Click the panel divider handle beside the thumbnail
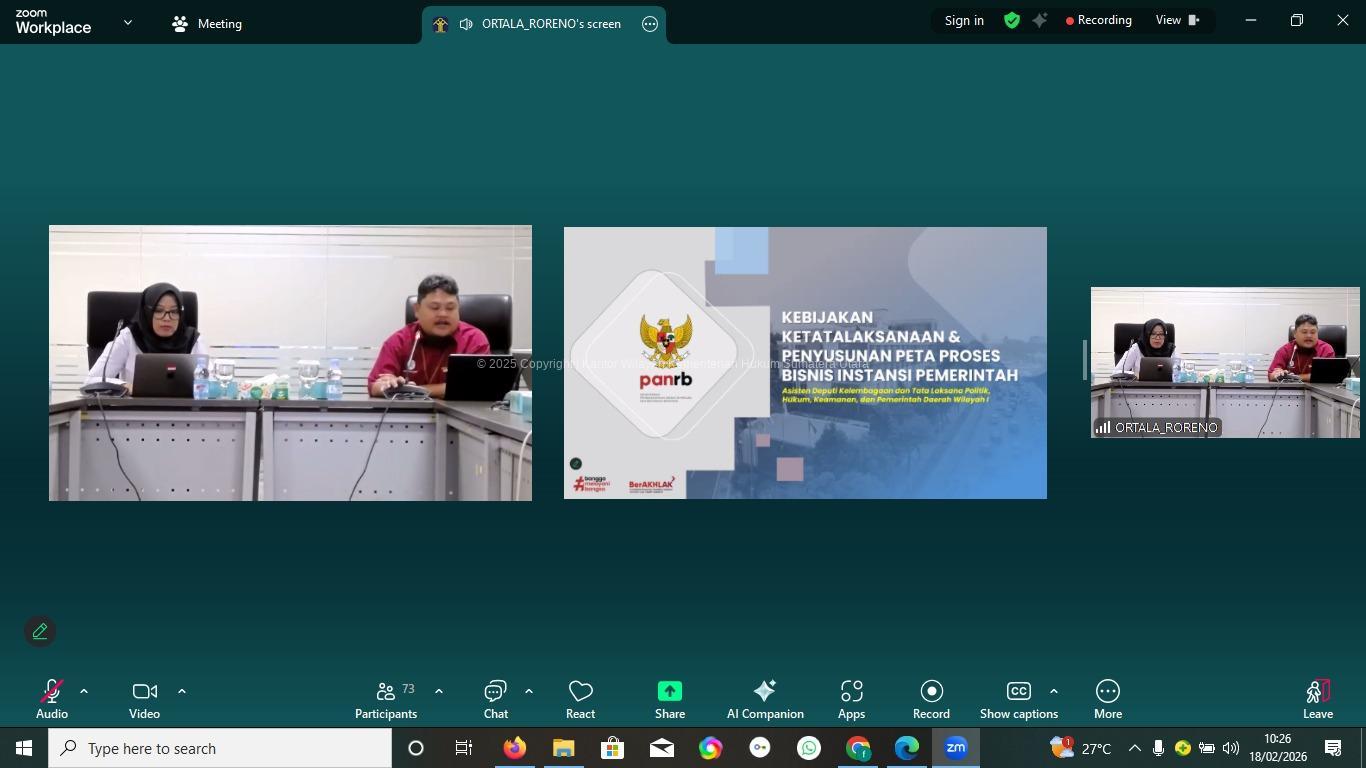The height and width of the screenshot is (768, 1366). tap(1084, 360)
